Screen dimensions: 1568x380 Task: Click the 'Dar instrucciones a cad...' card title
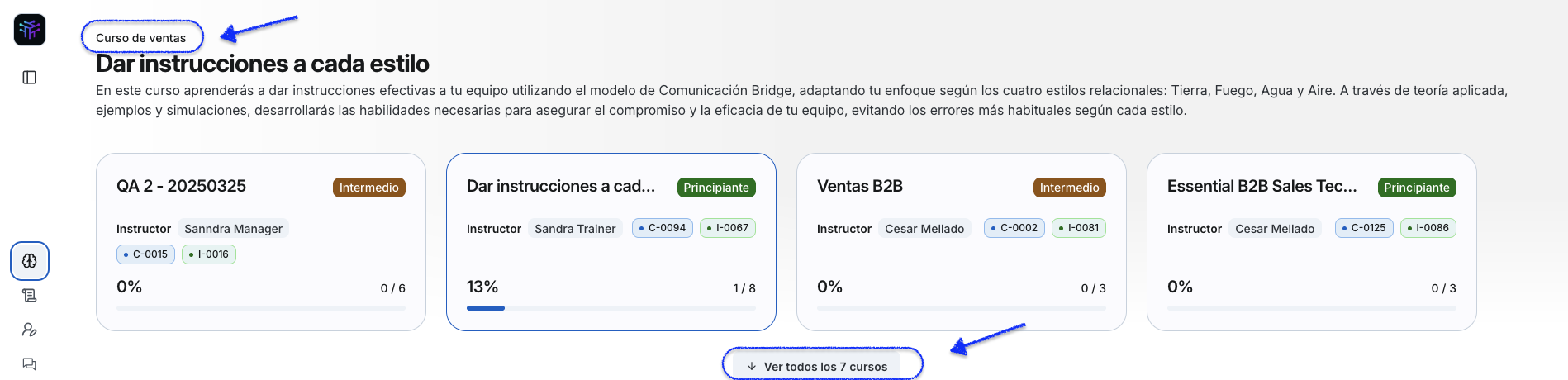(x=561, y=187)
